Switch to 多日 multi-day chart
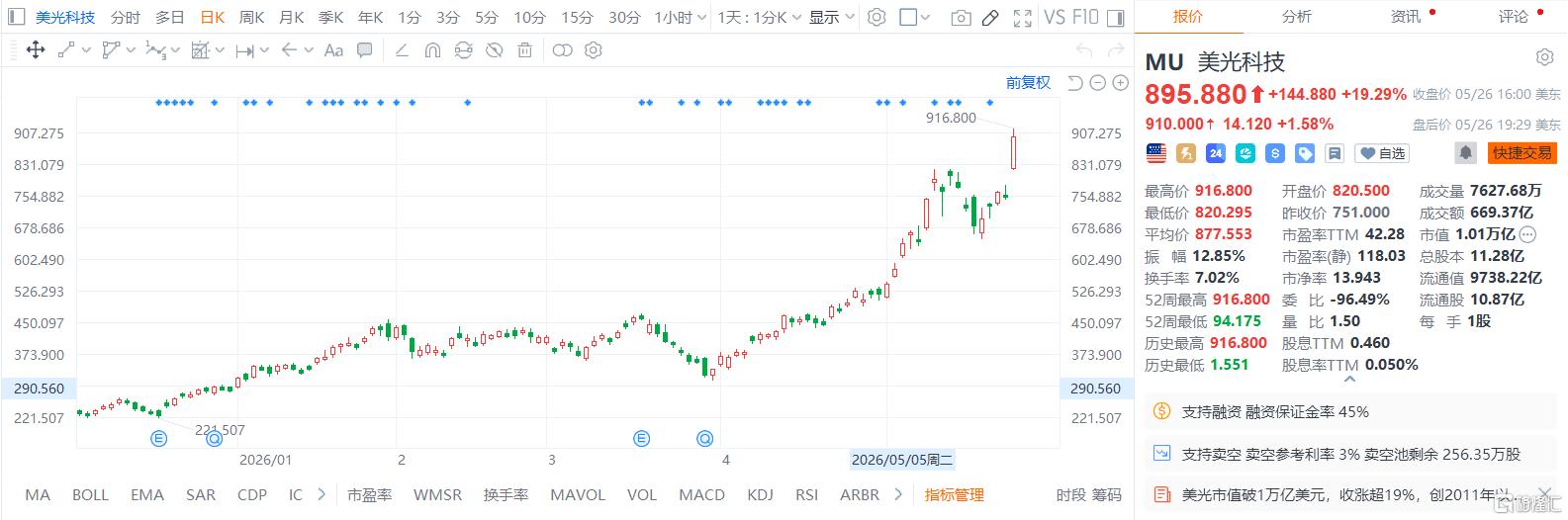Viewport: 1568px width, 520px height. click(170, 17)
